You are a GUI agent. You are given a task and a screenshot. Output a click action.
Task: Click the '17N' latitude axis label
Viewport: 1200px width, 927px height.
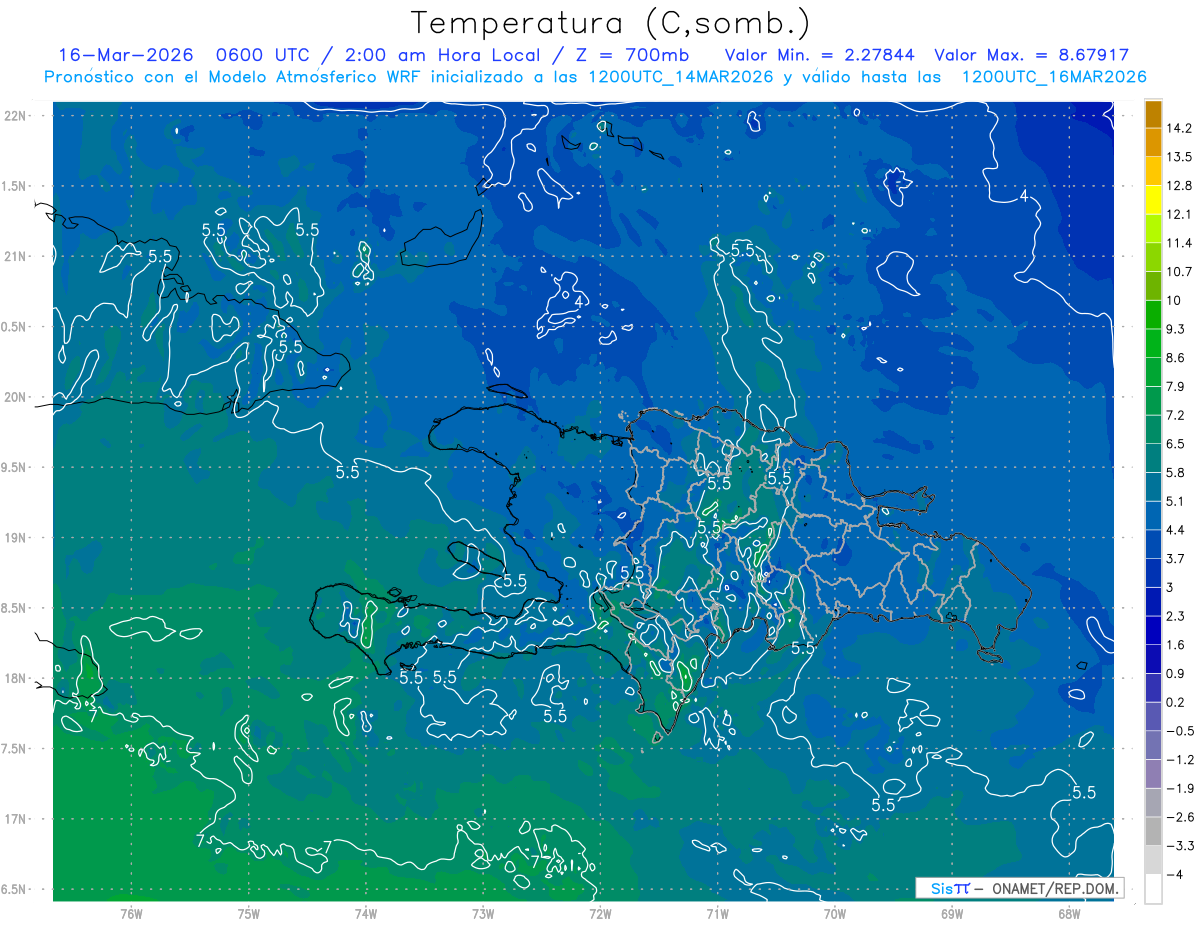point(16,819)
